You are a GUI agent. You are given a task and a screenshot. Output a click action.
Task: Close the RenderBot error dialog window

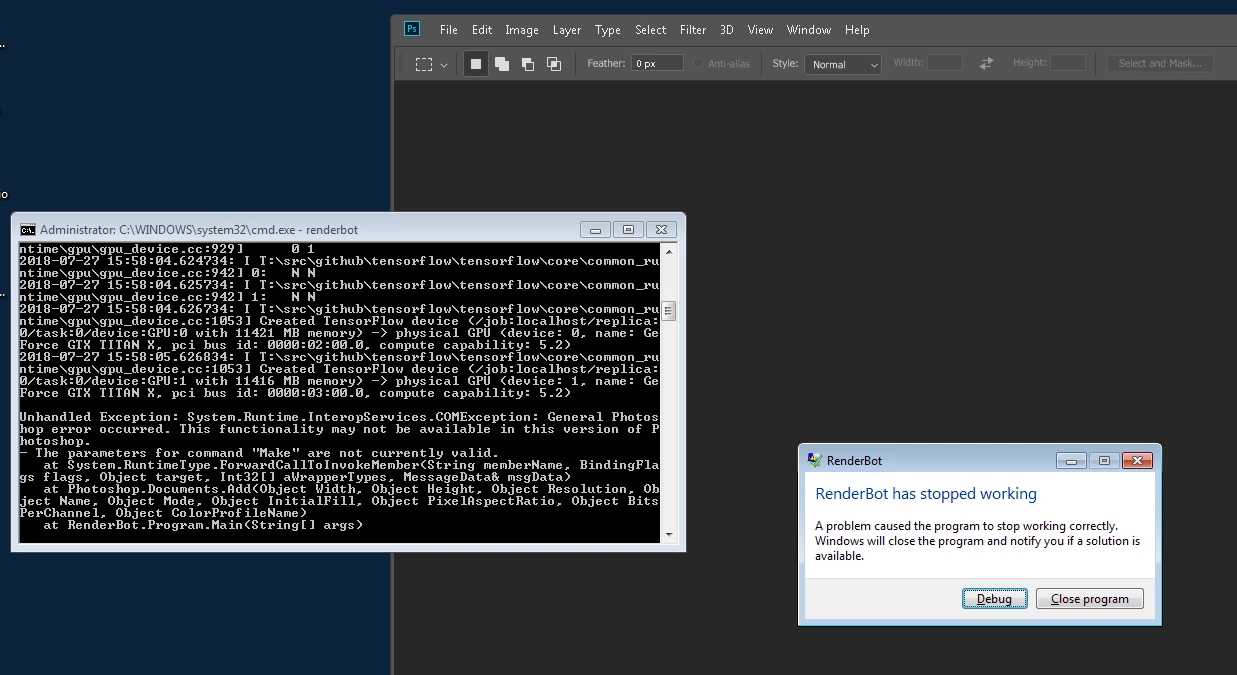pyautogui.click(x=1137, y=461)
